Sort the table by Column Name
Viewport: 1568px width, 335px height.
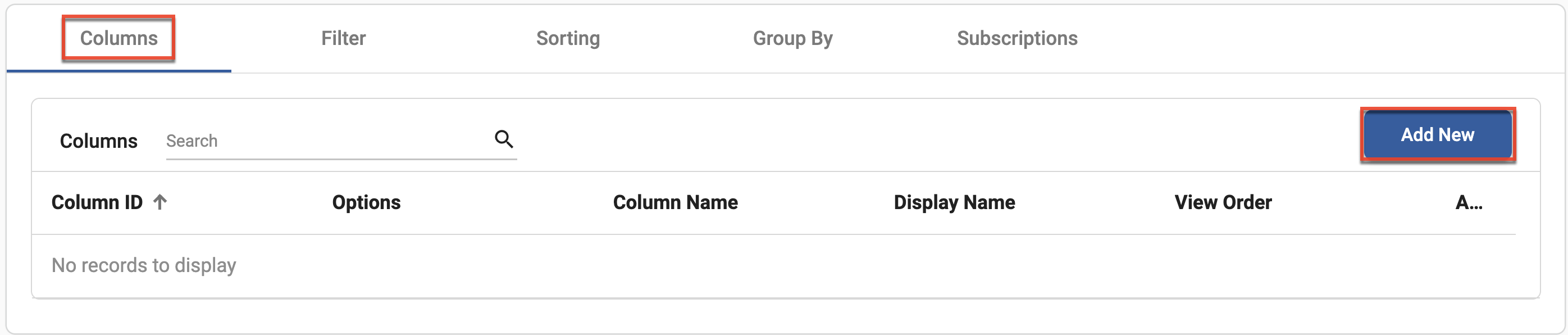pos(674,202)
